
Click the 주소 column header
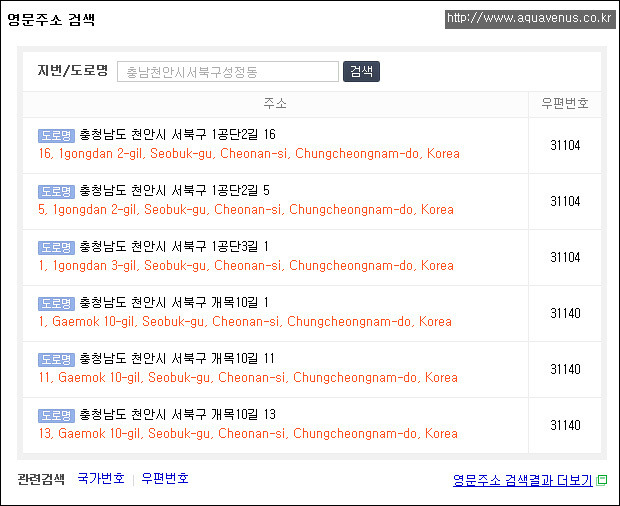pyautogui.click(x=275, y=104)
